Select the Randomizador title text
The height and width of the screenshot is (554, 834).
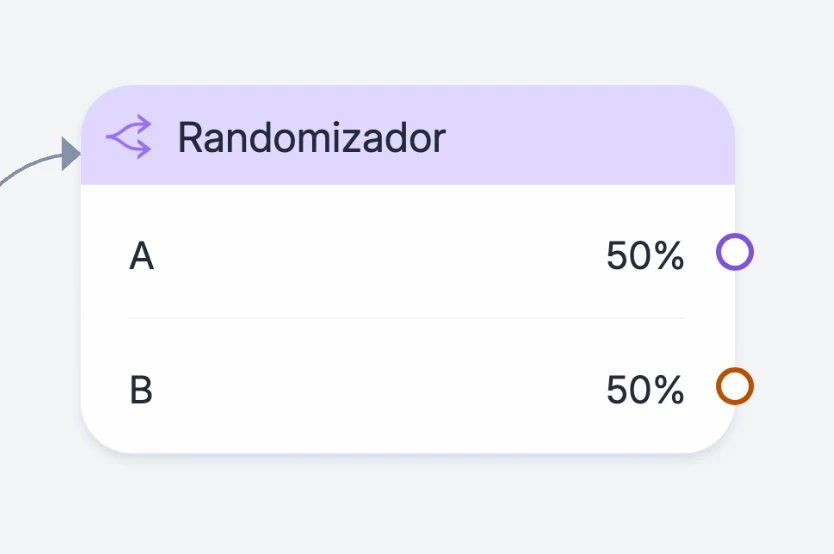(x=311, y=138)
